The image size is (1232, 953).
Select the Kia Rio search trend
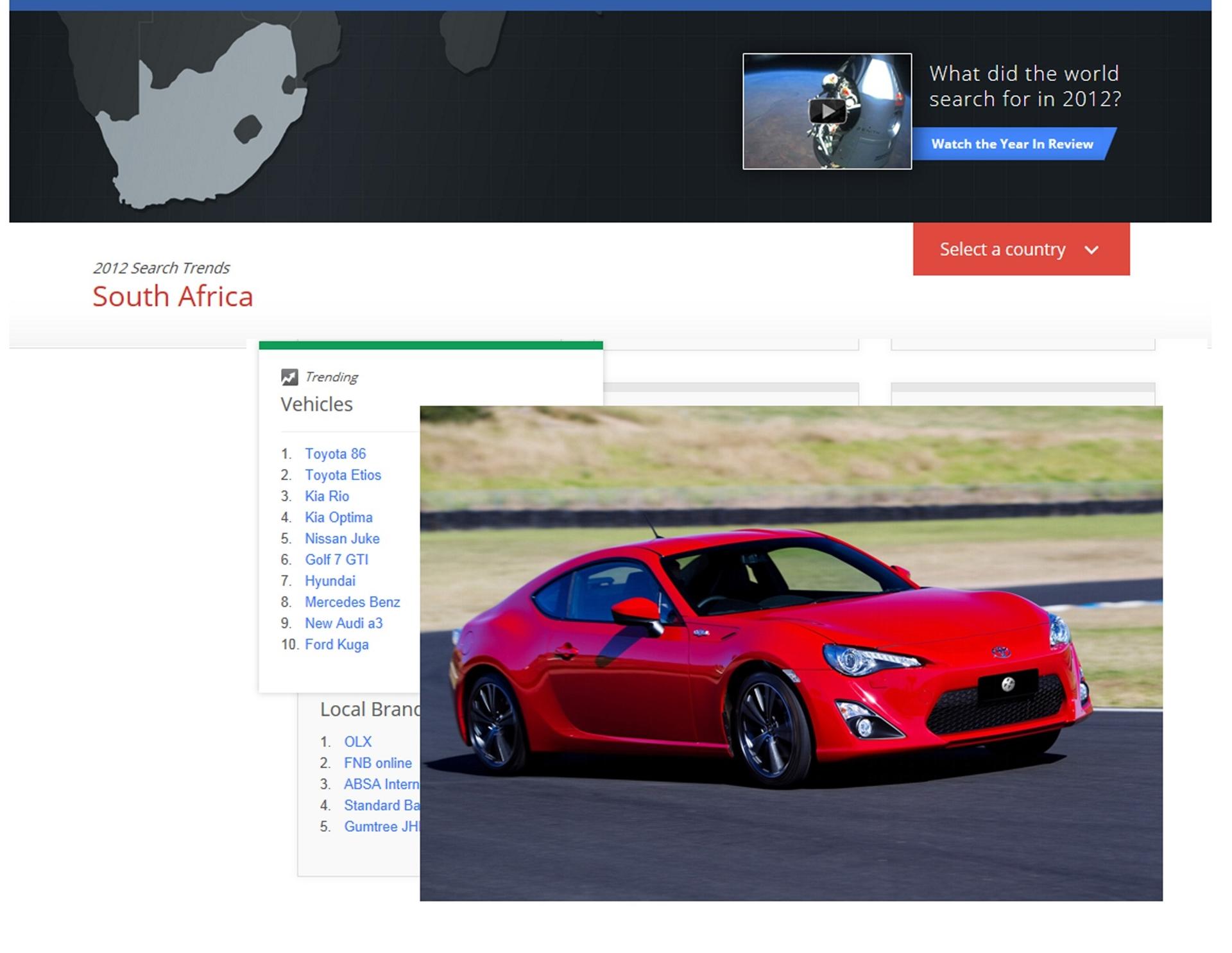pyautogui.click(x=327, y=496)
